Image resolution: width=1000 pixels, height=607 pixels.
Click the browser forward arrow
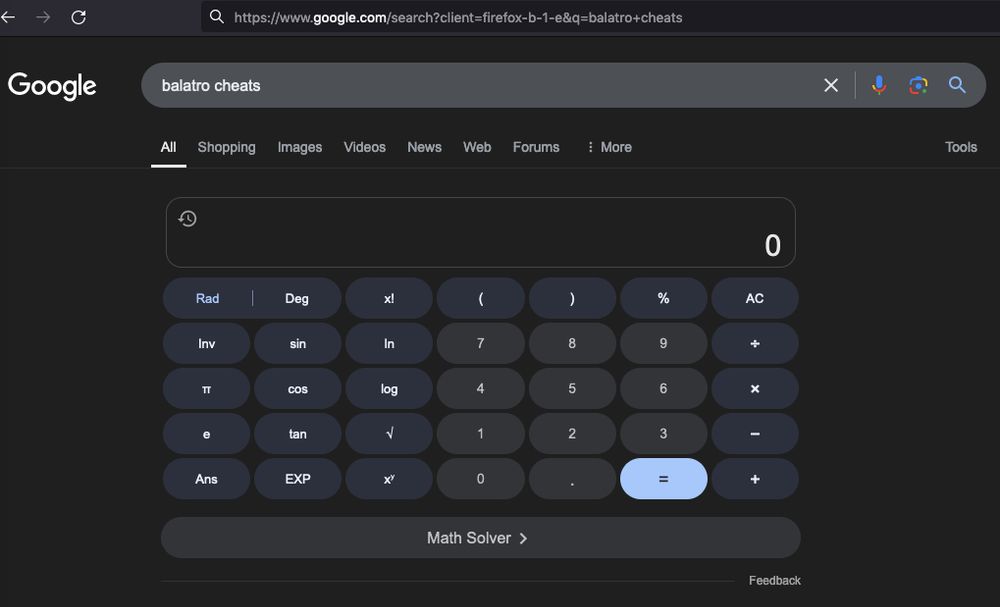tap(43, 17)
